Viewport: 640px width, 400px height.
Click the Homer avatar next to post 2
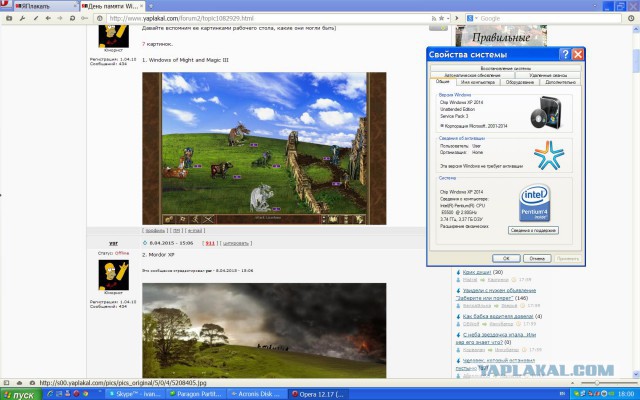[113, 275]
